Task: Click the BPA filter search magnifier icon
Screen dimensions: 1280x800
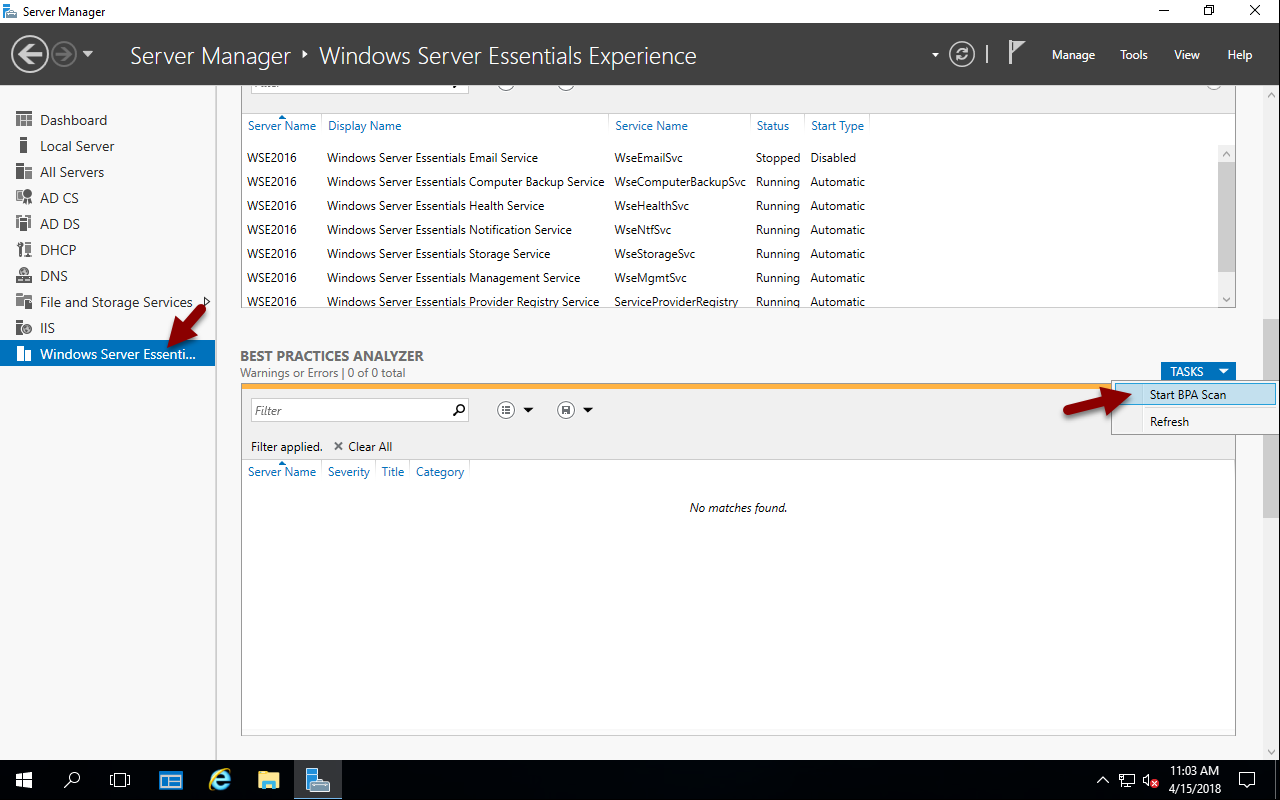Action: click(x=459, y=410)
